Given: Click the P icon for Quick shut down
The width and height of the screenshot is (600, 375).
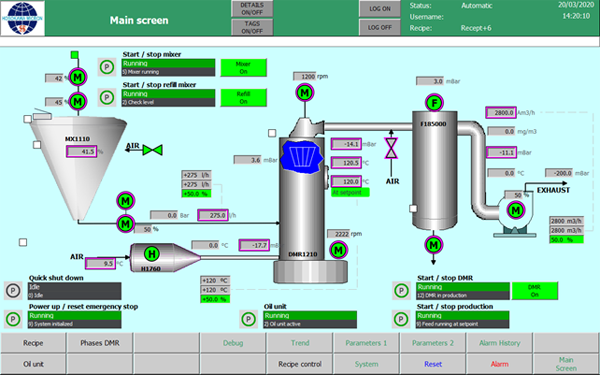Looking at the screenshot, I should click(13, 291).
